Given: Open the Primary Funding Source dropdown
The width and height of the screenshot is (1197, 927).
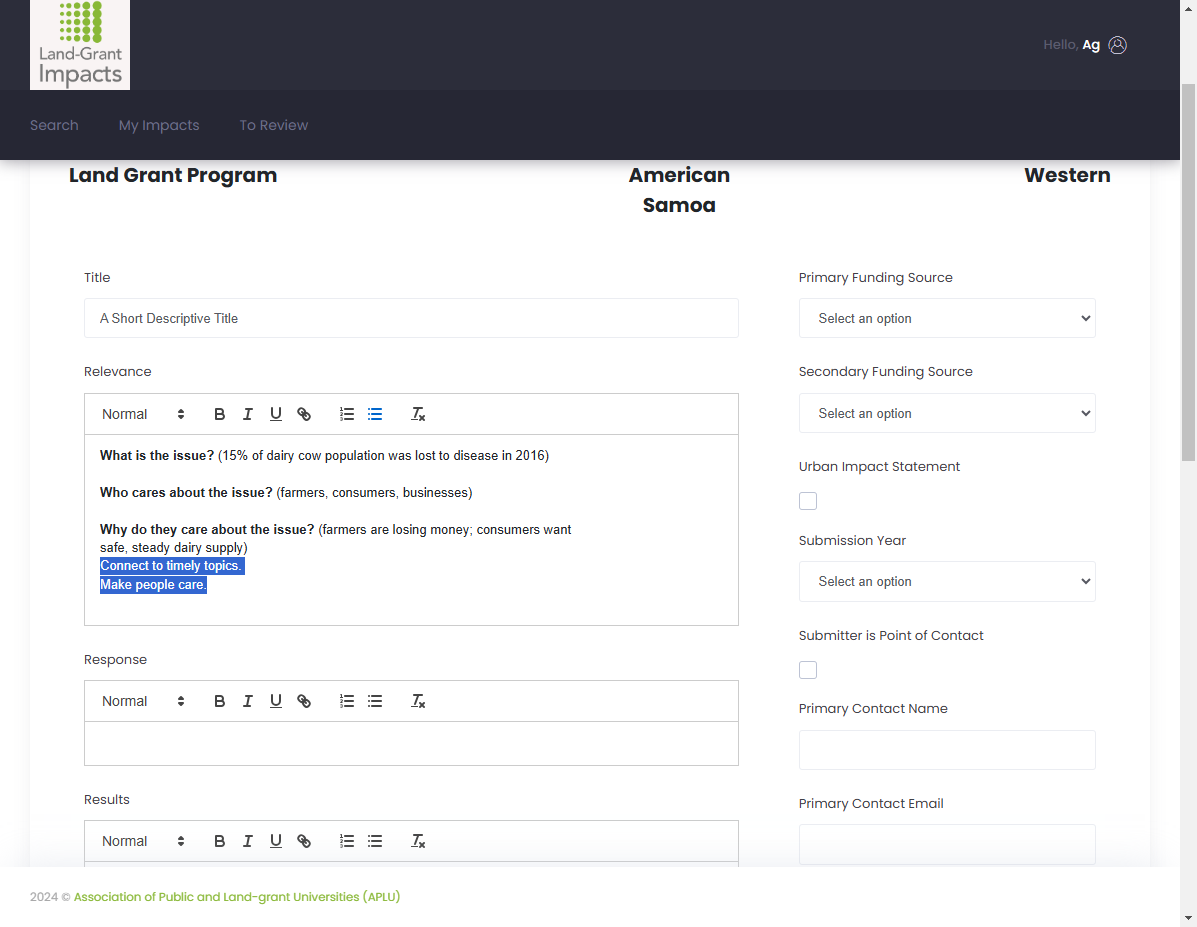Looking at the screenshot, I should pyautogui.click(x=947, y=318).
